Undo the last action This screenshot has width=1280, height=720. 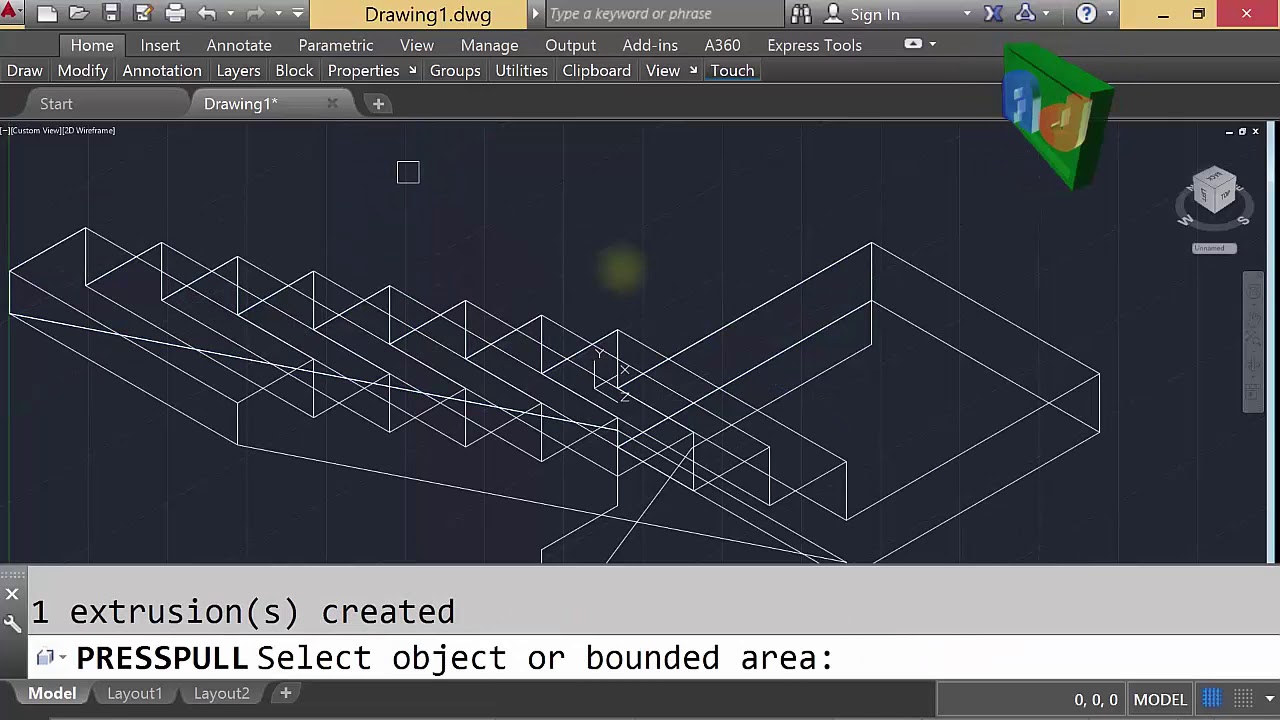[207, 14]
